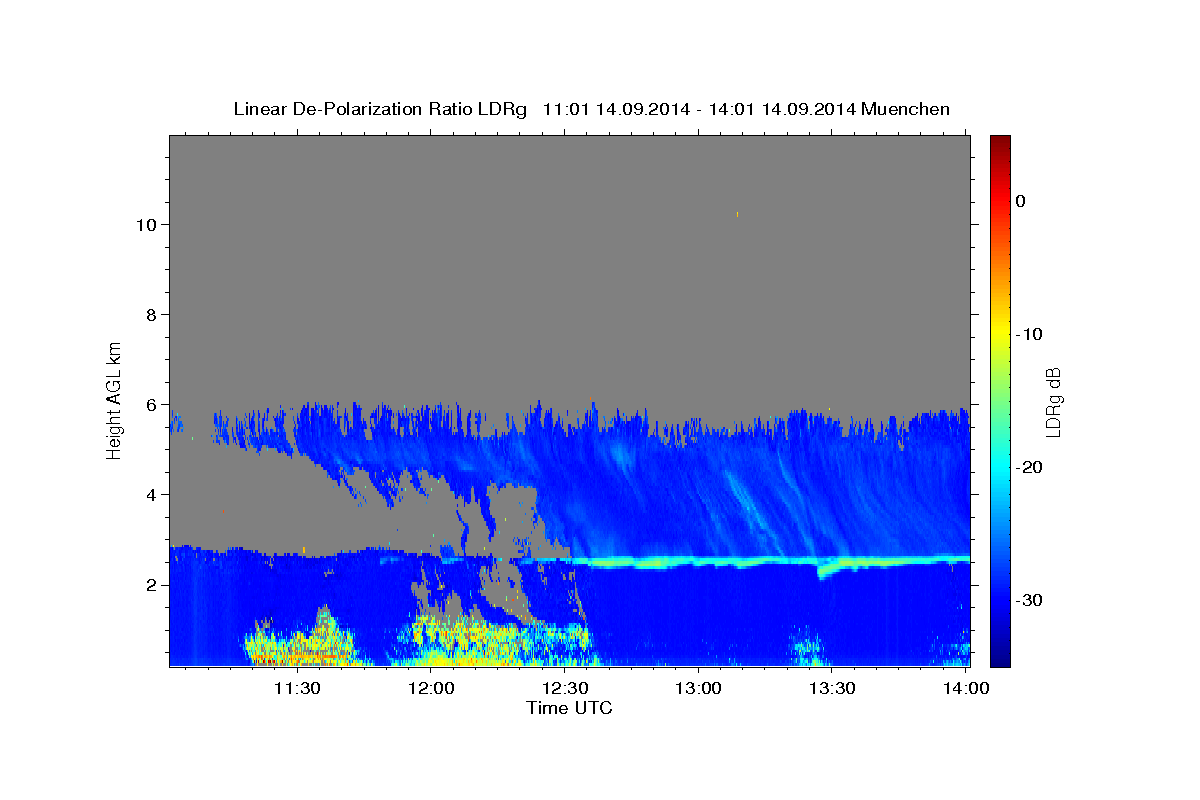1200x800 pixels.
Task: Click the 12:30 time tick label
Action: 565,688
